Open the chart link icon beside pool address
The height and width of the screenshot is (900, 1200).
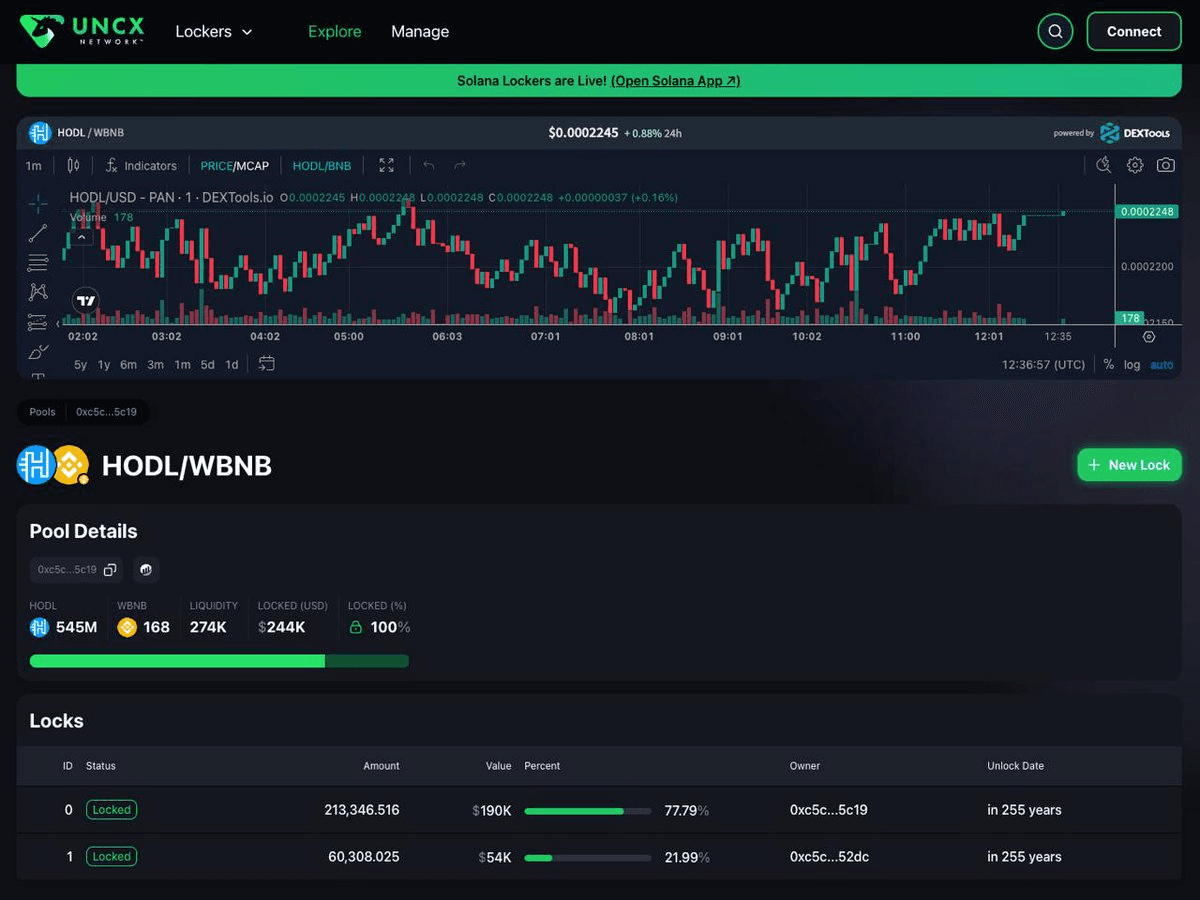146,569
